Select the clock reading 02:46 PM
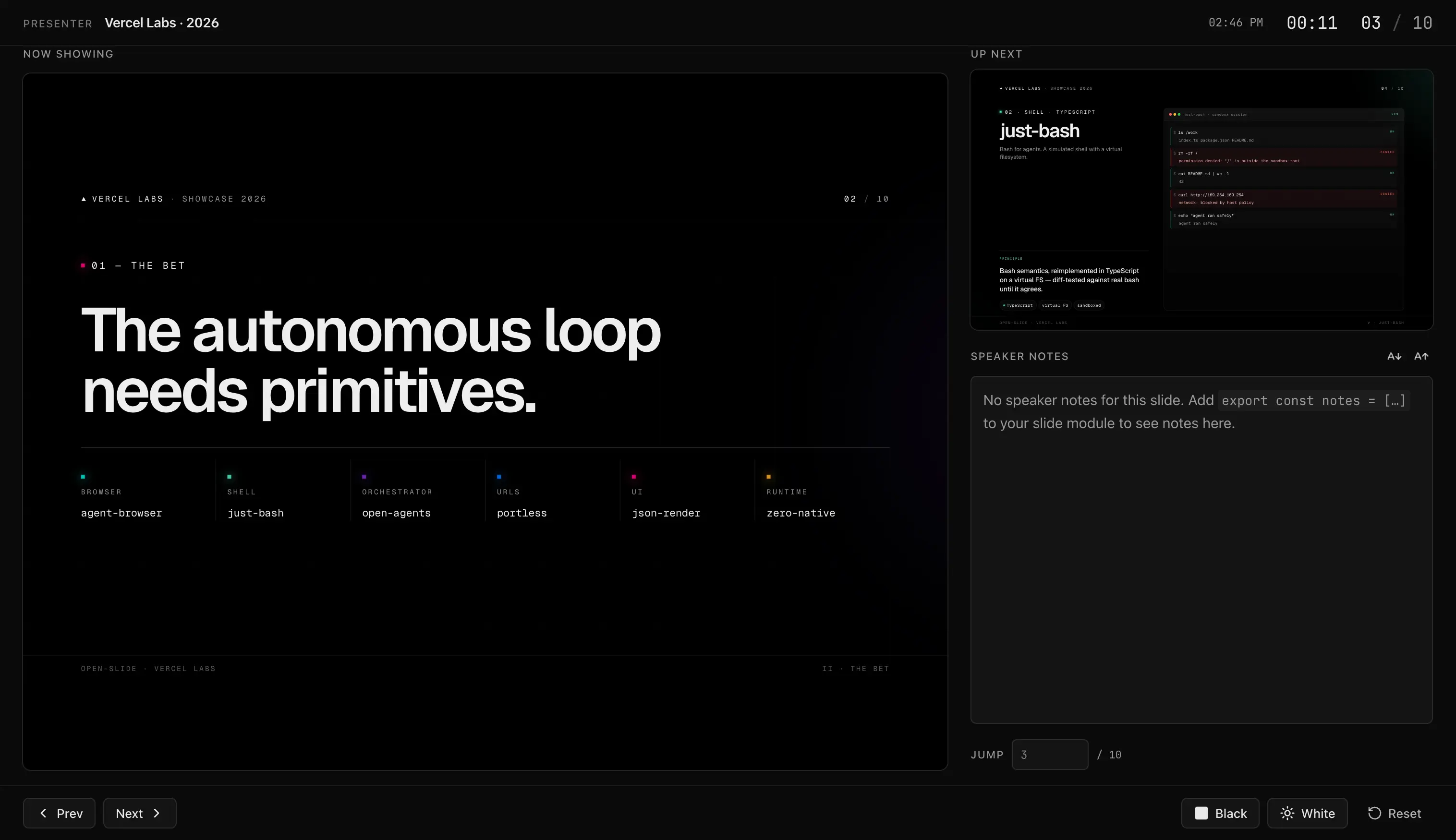 (1236, 23)
